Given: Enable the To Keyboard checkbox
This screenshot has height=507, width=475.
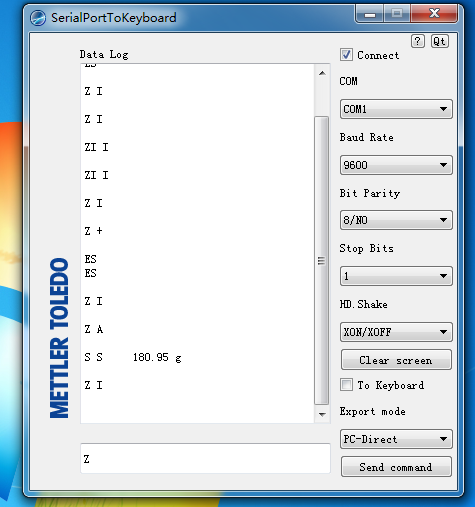Looking at the screenshot, I should pos(346,385).
